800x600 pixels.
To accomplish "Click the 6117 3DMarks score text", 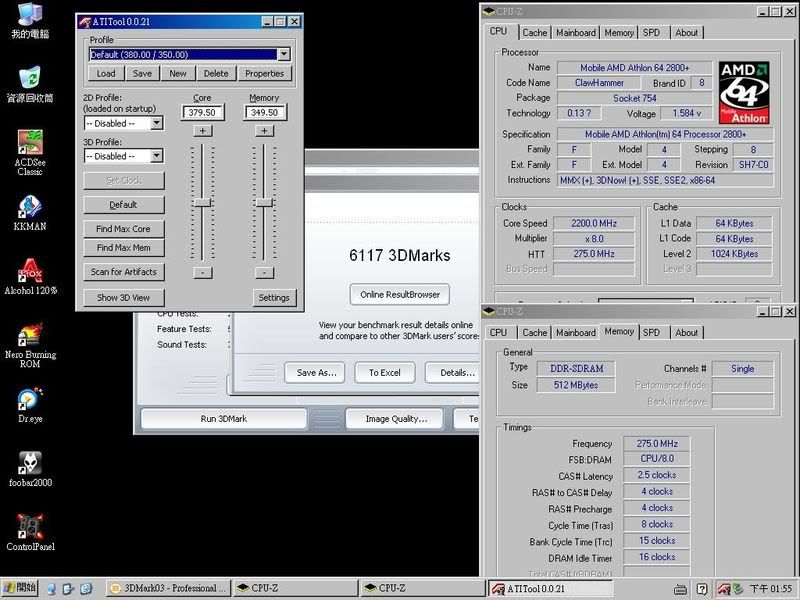I will 399,255.
